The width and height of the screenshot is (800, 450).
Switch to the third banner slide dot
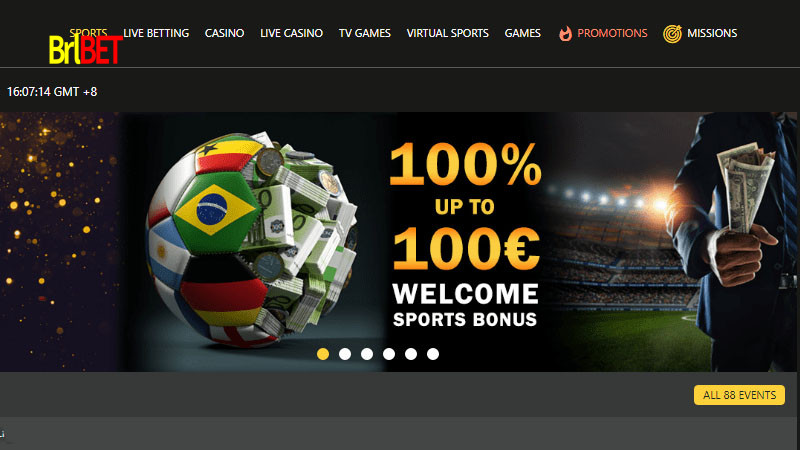[x=367, y=354]
